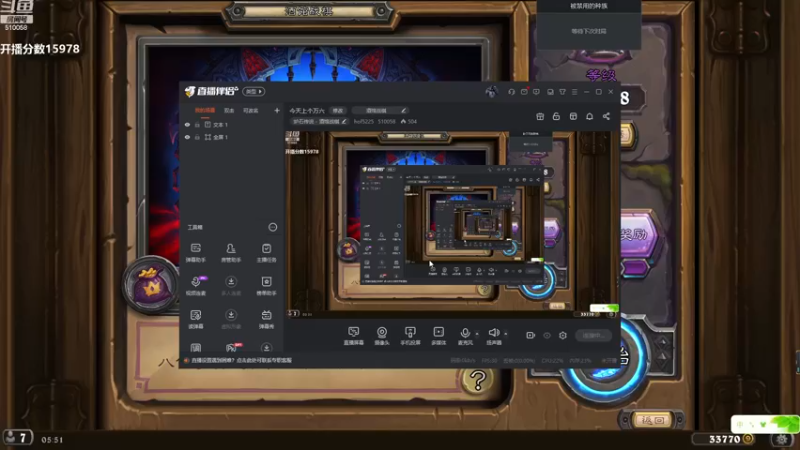Viewport: 800px width, 450px height.
Task: Click the record video icon
Action: point(530,335)
